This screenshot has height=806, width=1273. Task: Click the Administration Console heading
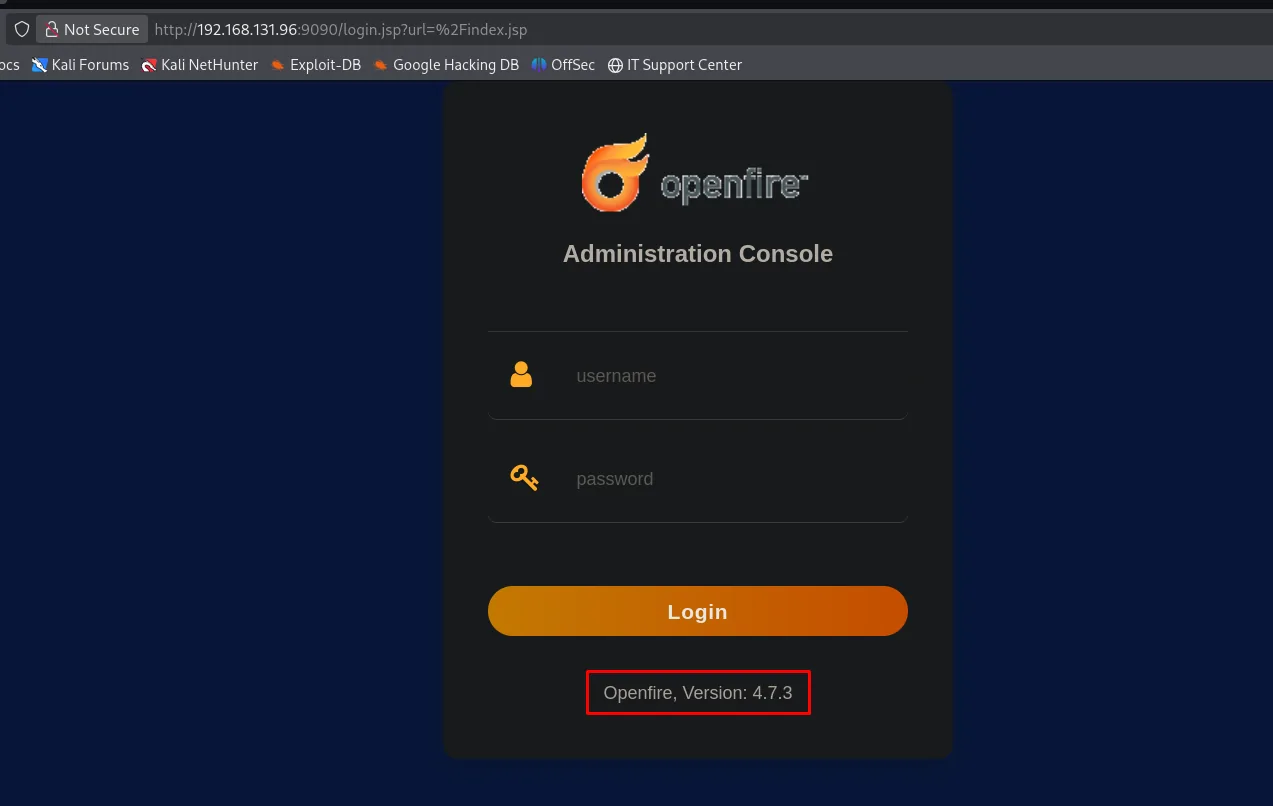(x=698, y=254)
